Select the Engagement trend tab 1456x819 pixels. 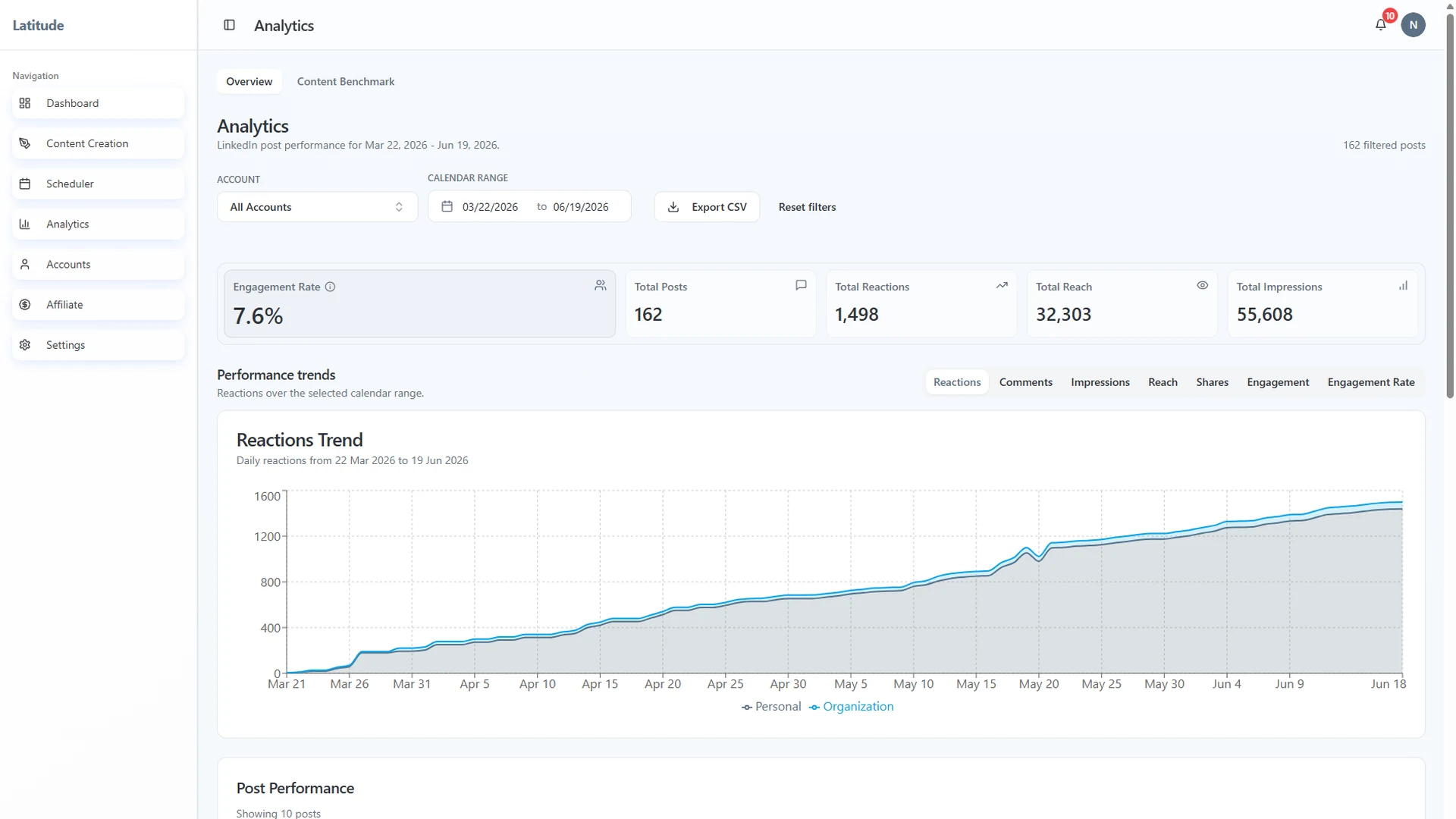click(x=1278, y=381)
